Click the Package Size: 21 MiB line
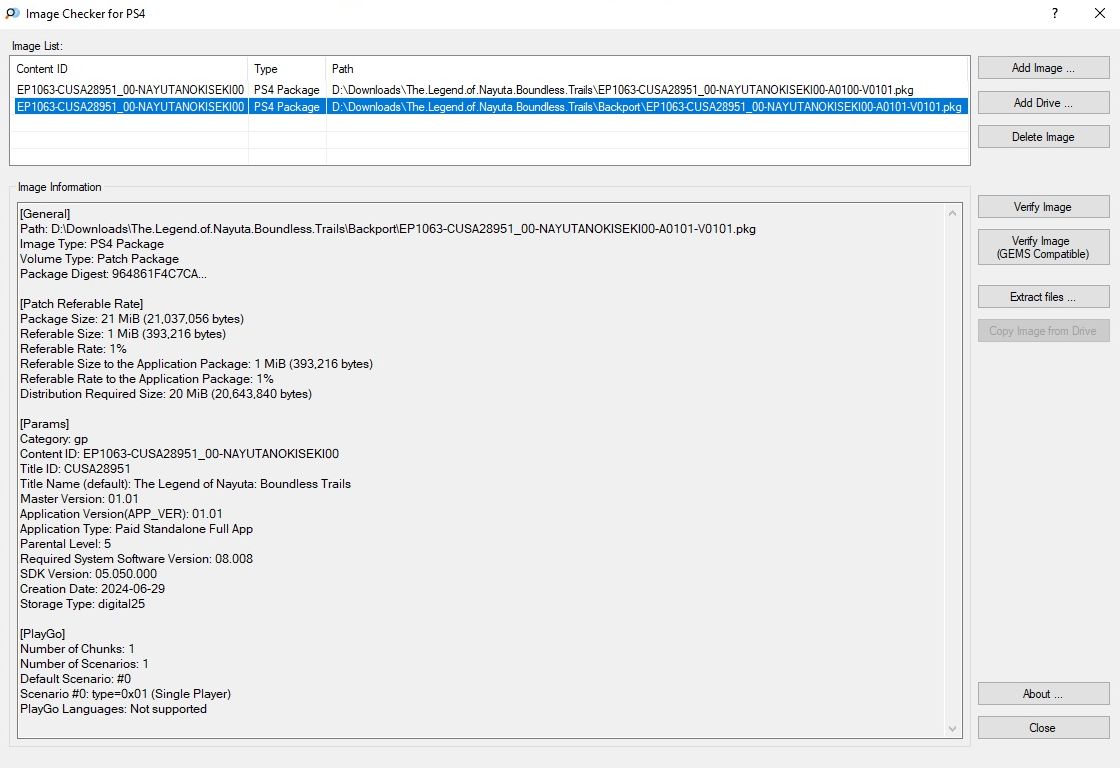 point(132,319)
